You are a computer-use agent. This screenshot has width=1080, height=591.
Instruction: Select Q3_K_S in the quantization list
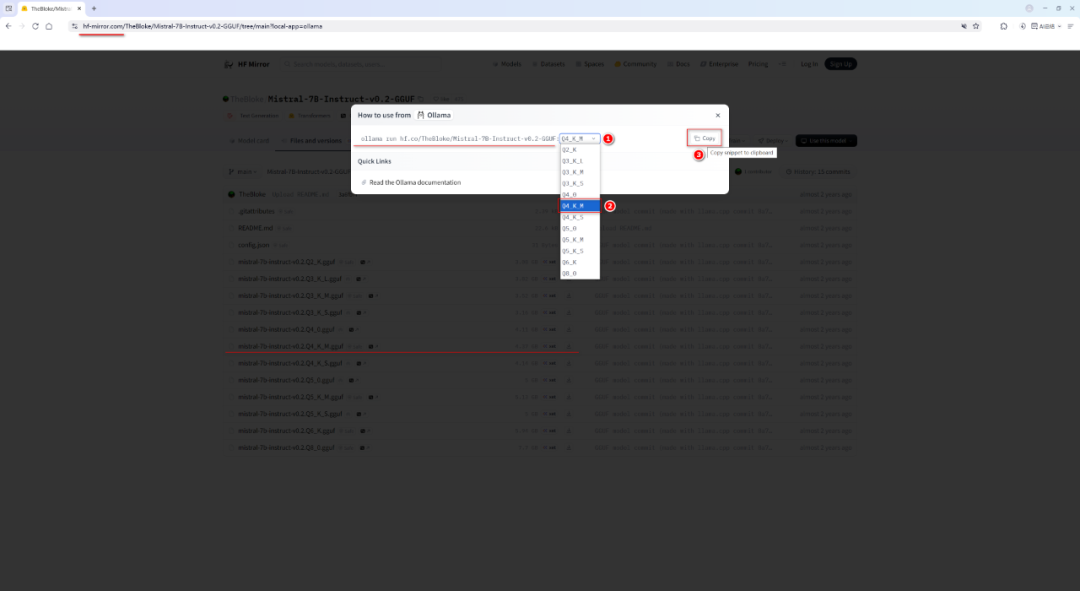579,183
